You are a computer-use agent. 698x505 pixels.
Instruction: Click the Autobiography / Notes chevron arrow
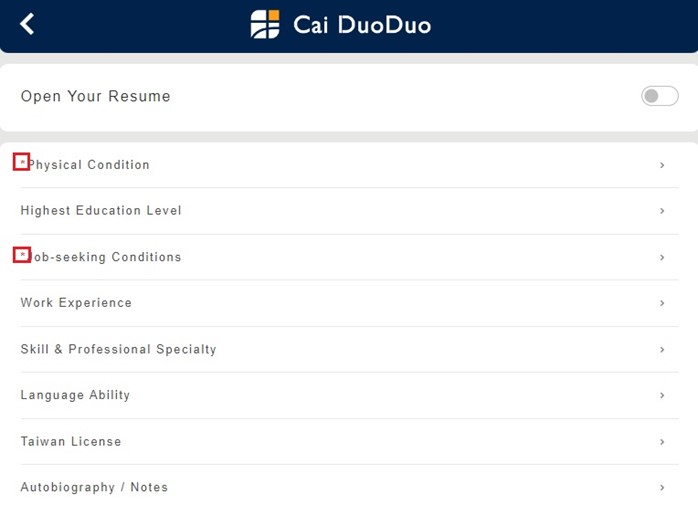662,487
